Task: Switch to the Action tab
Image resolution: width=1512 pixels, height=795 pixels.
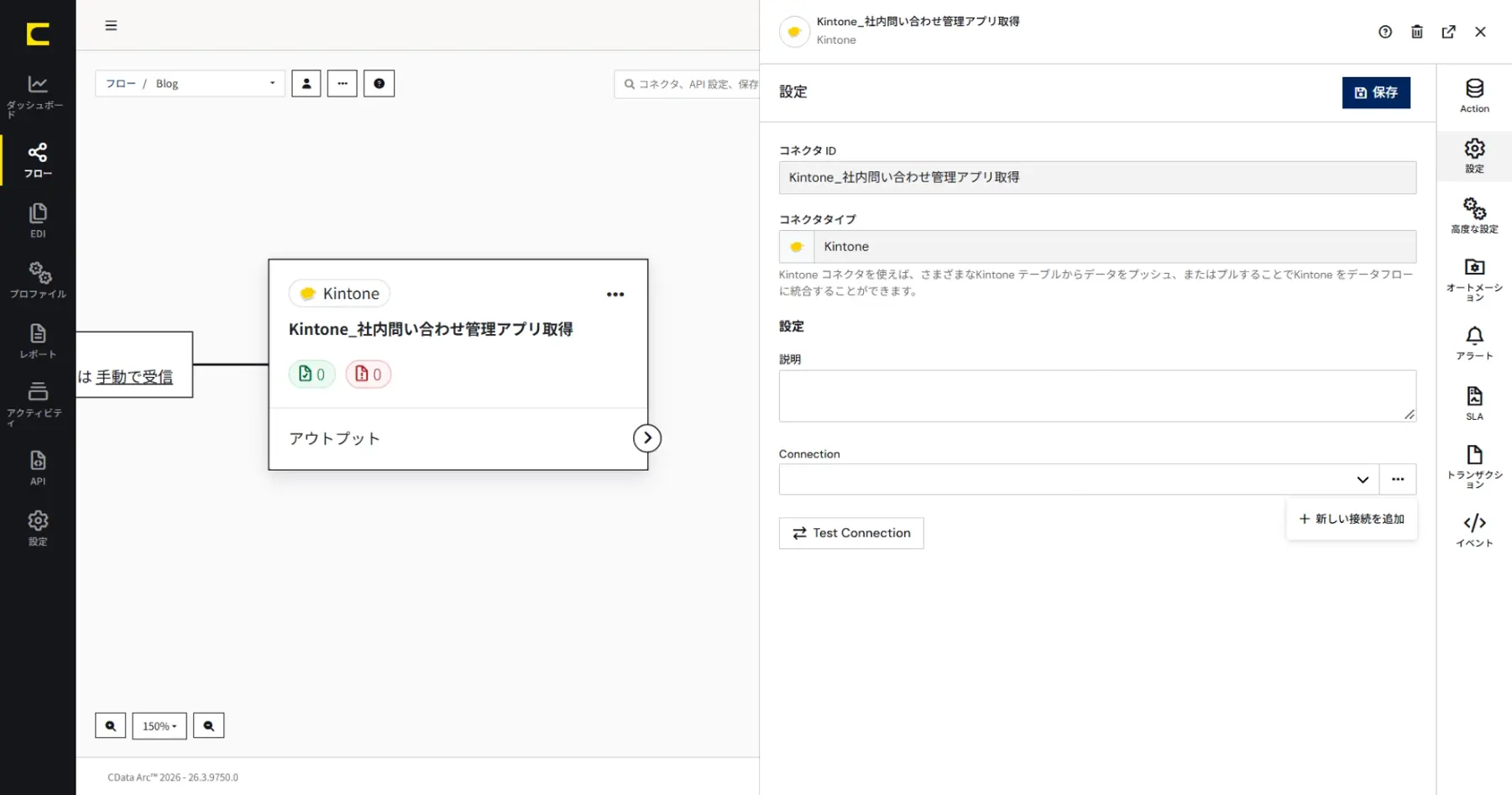Action: coord(1474,96)
